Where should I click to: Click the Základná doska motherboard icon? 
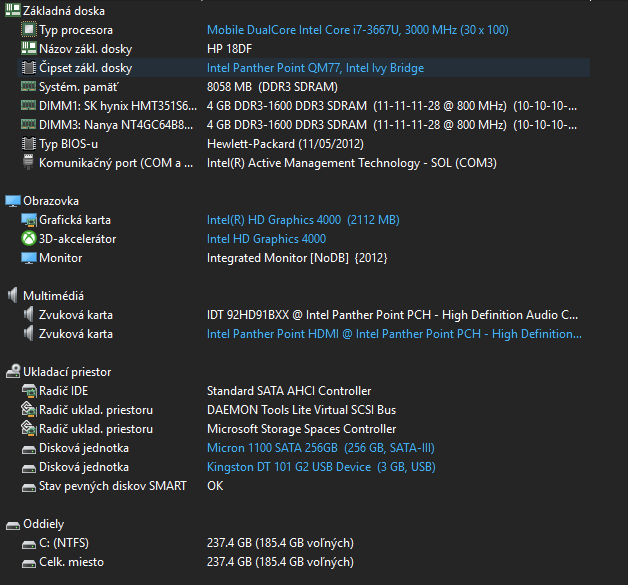pos(12,11)
